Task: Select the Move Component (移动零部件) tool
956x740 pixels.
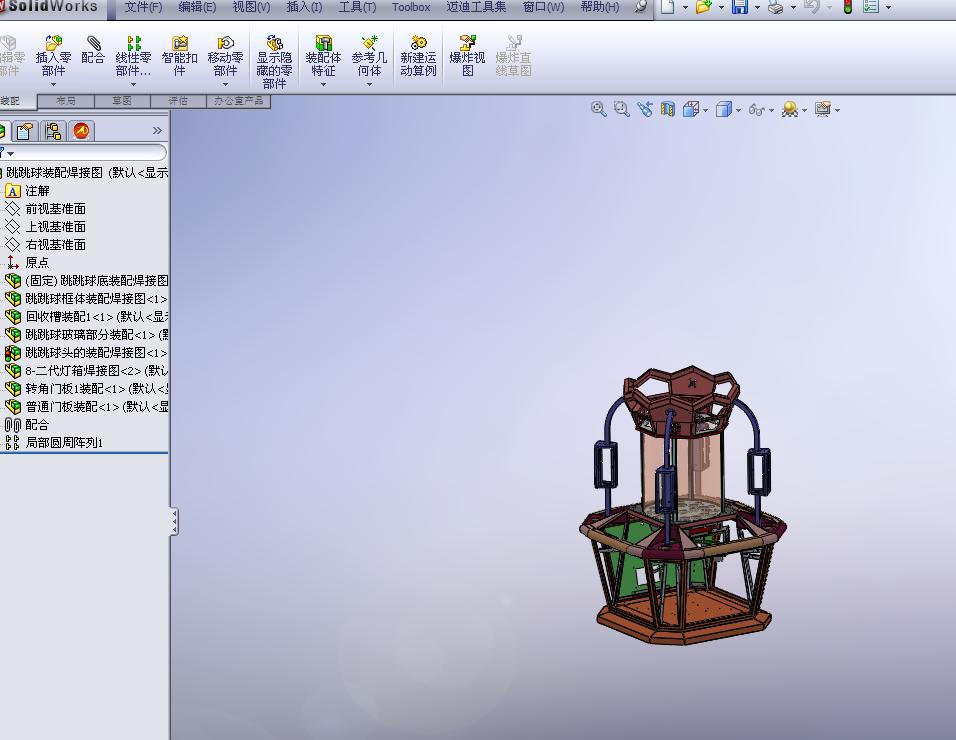Action: 225,56
